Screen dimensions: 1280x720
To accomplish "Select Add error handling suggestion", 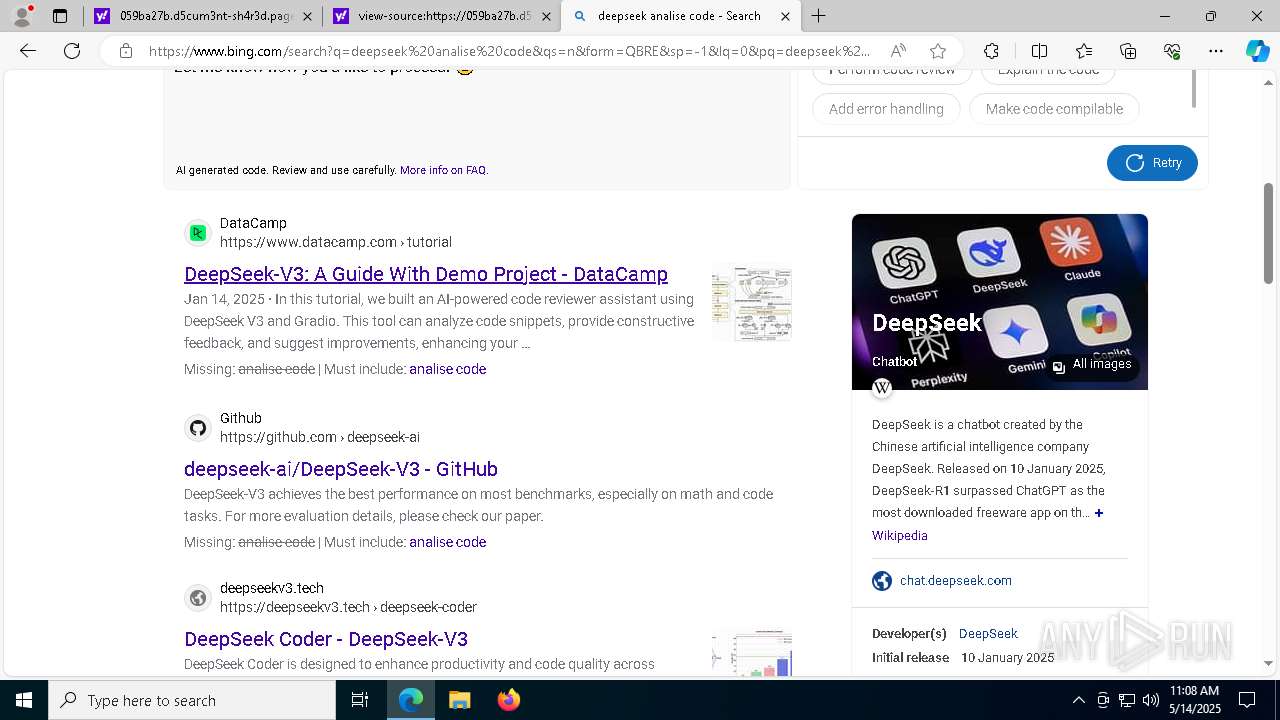I will 886,109.
